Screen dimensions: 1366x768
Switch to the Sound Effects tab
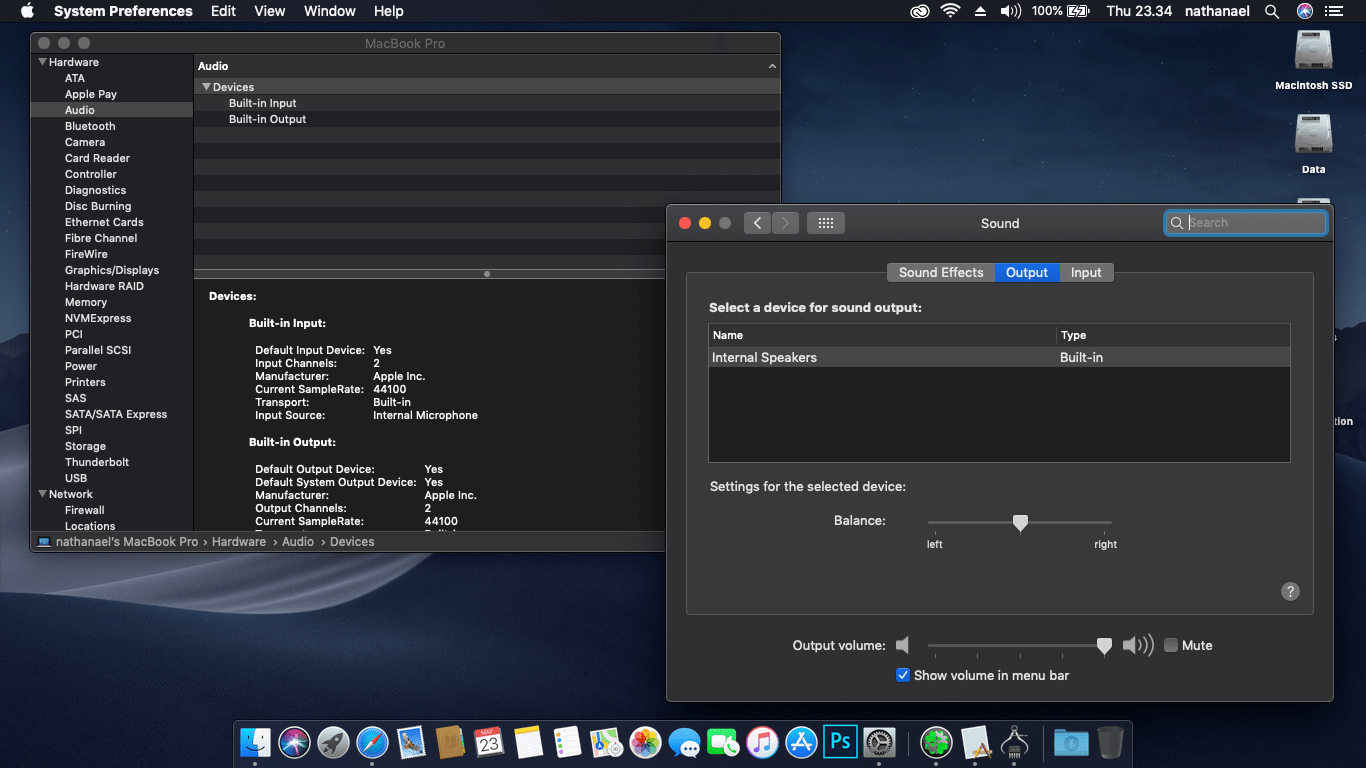(x=940, y=272)
